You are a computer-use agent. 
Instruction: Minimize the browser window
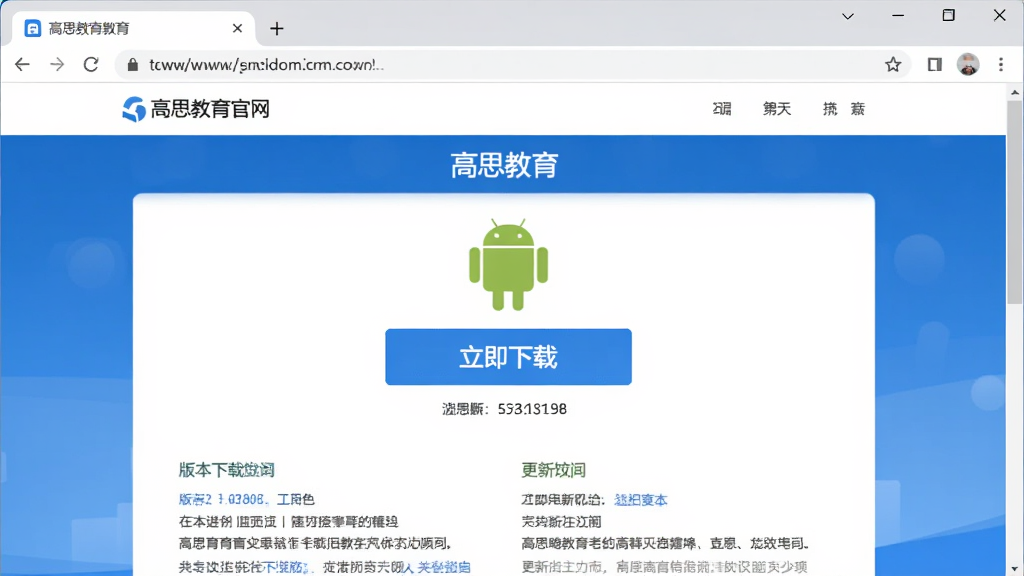(x=898, y=16)
